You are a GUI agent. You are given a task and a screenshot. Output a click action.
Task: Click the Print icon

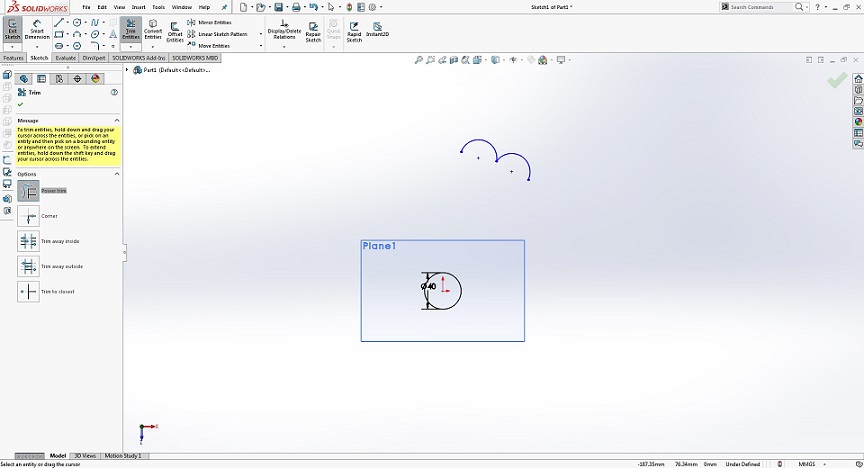tap(296, 7)
